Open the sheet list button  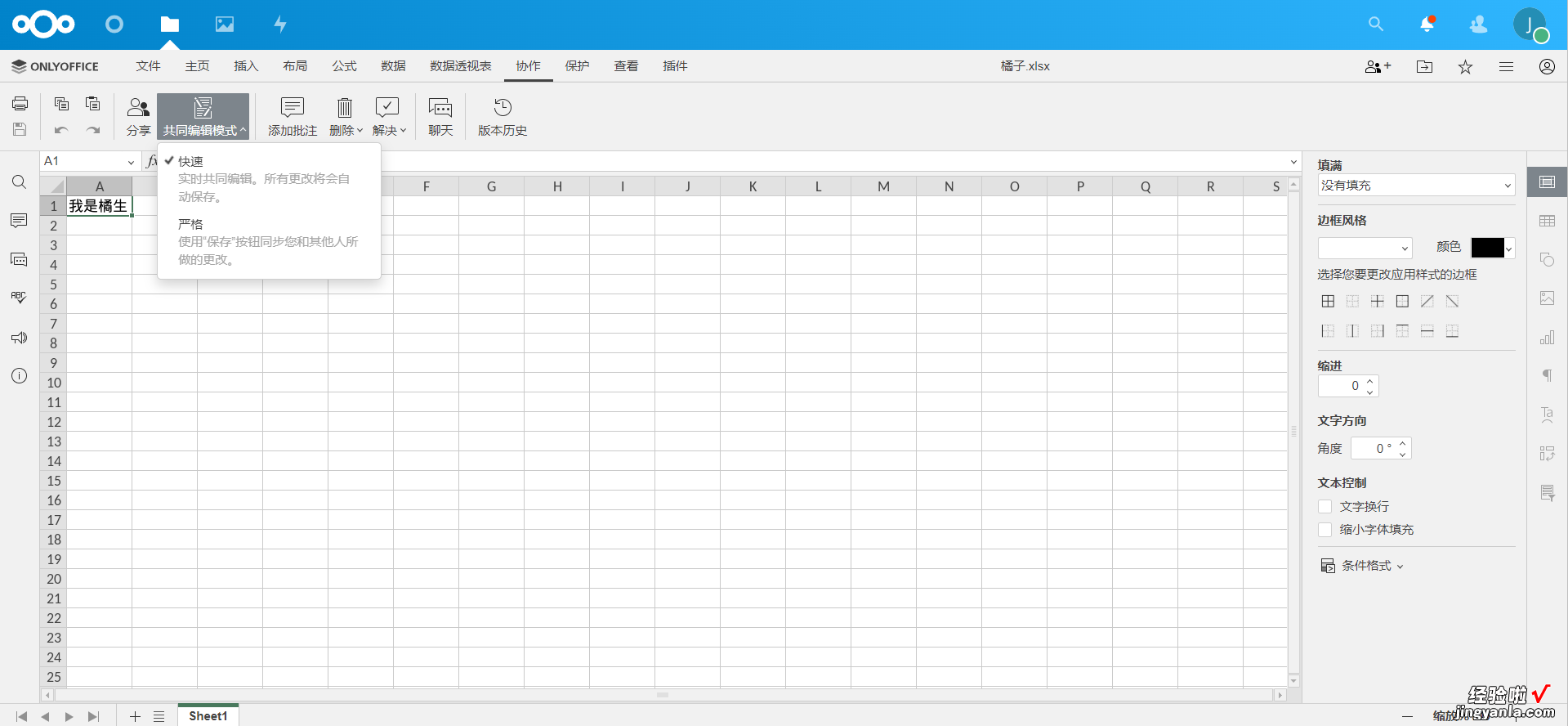tap(159, 716)
